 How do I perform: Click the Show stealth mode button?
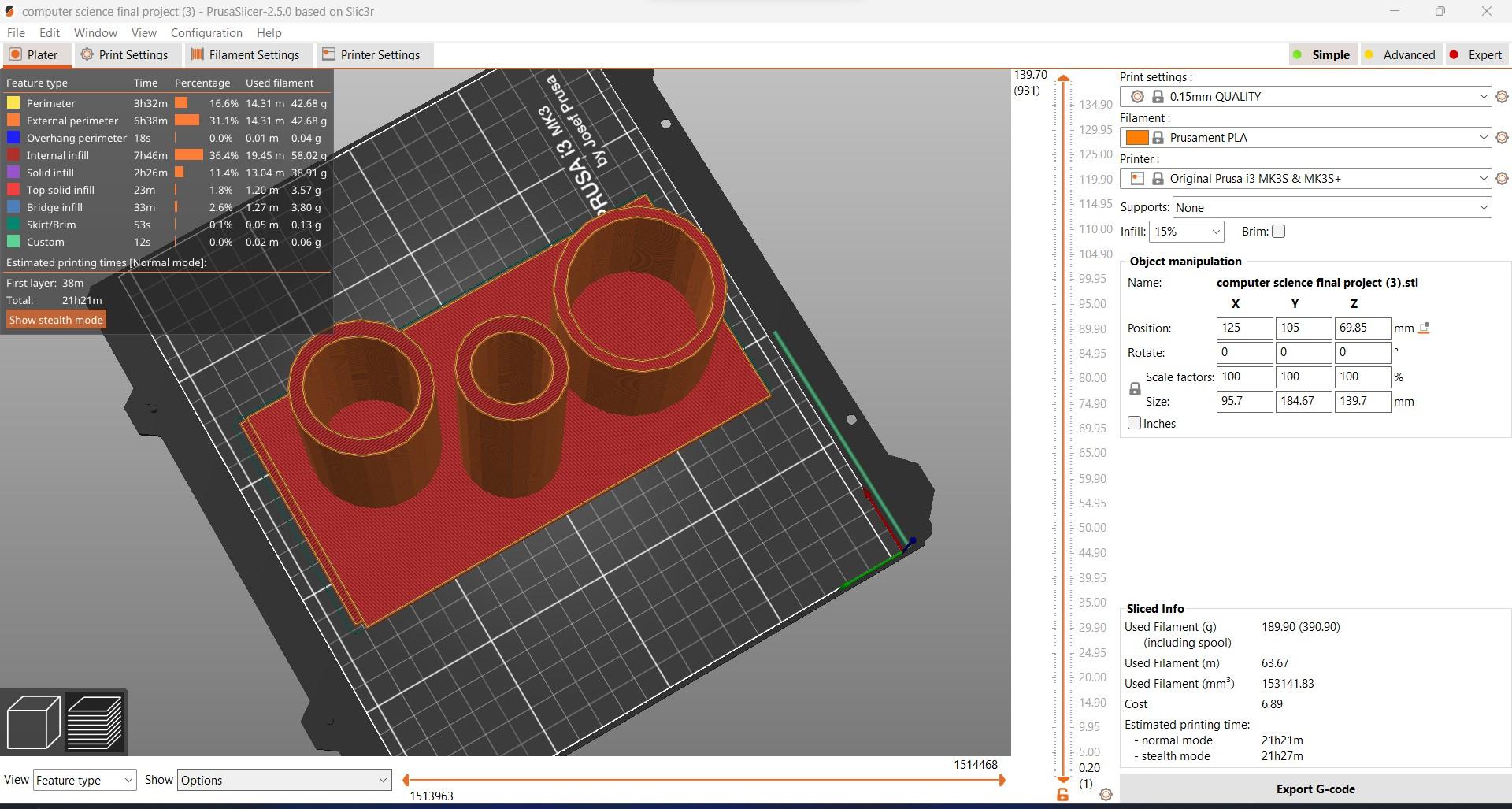point(55,320)
